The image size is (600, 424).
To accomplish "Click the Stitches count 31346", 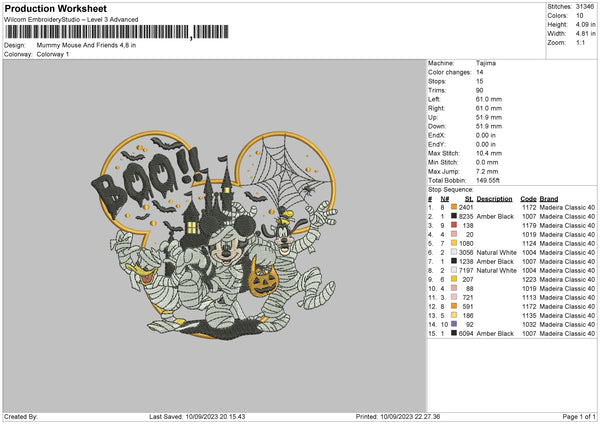I will click(585, 7).
